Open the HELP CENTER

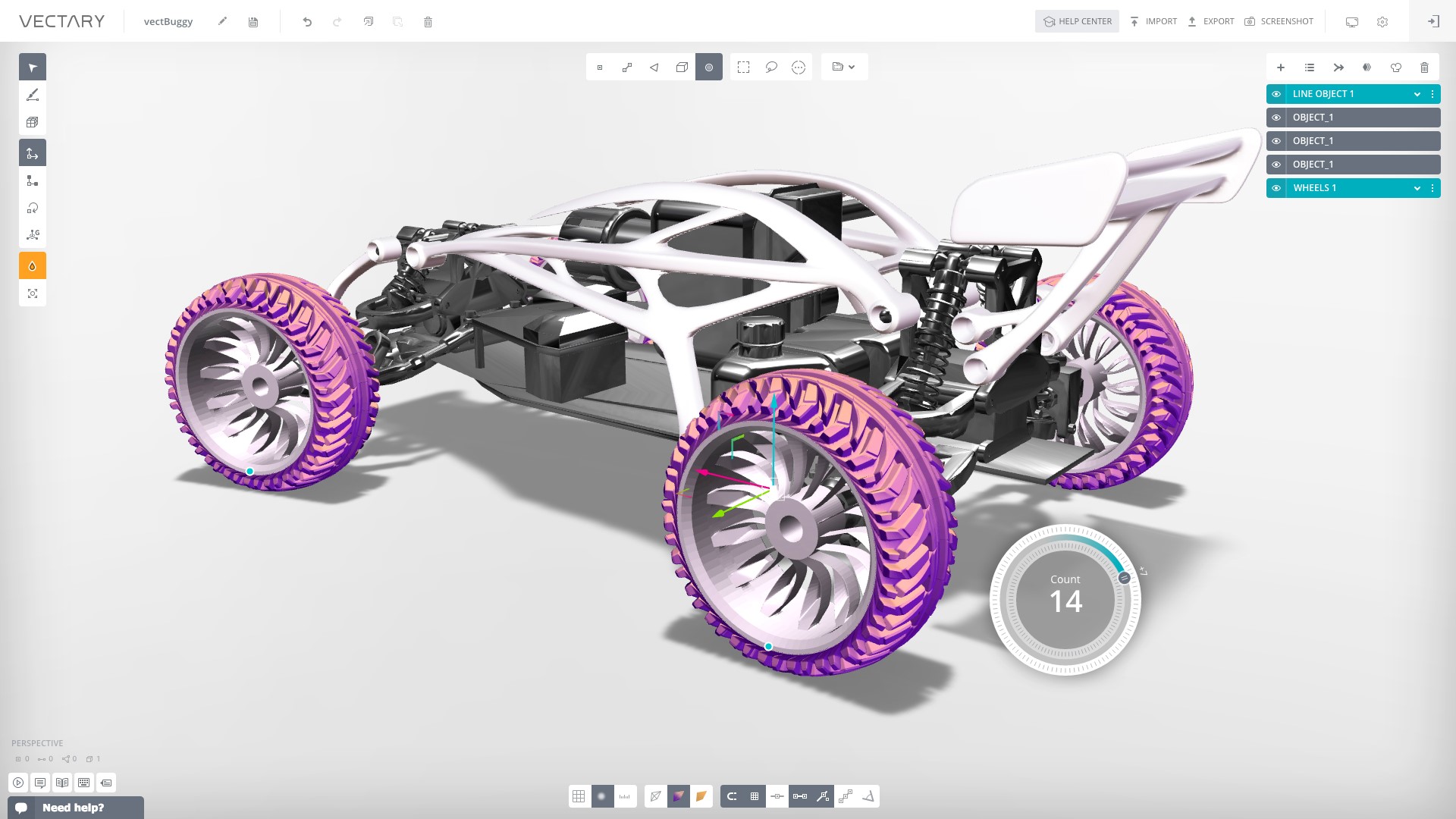point(1077,21)
